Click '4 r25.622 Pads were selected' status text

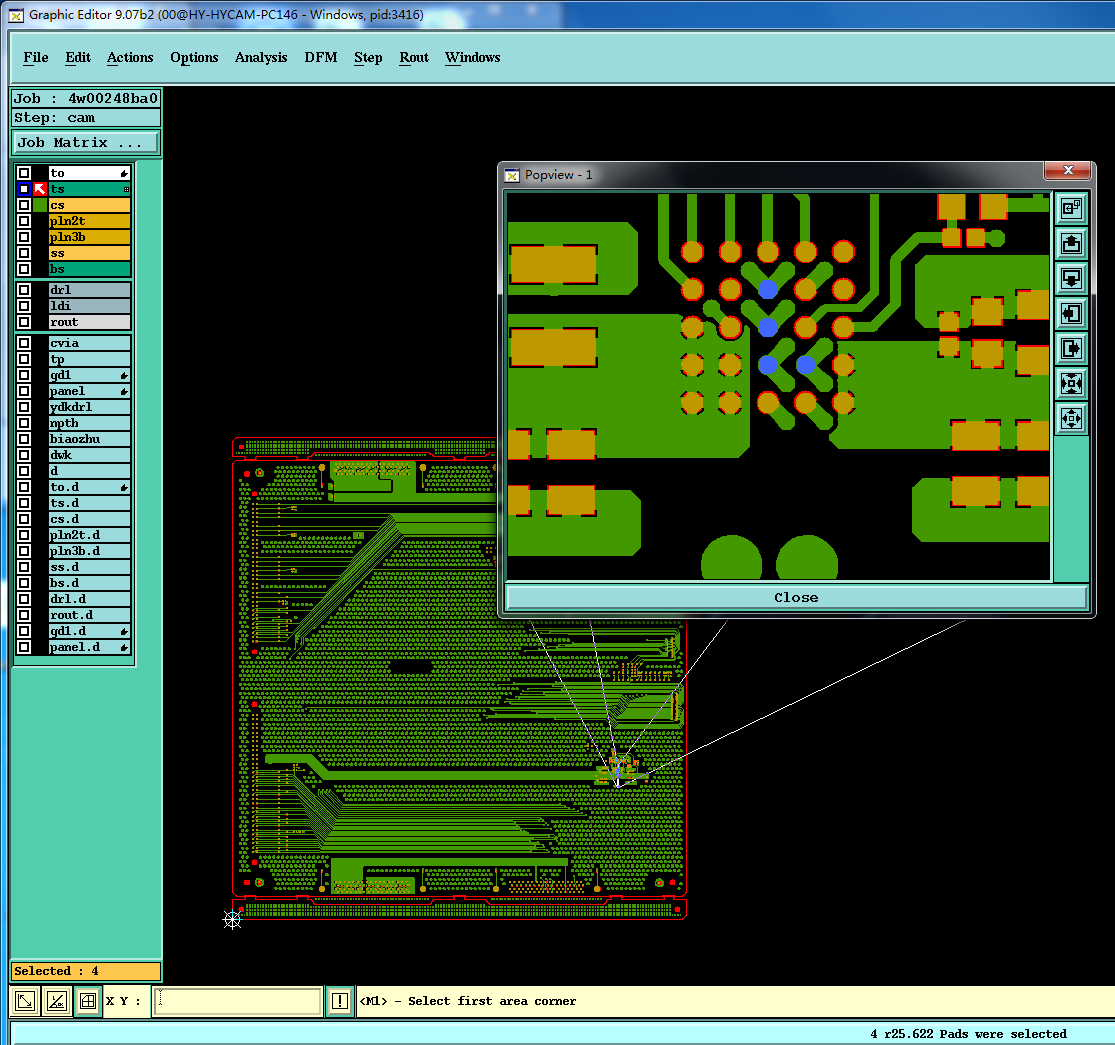click(x=969, y=1034)
